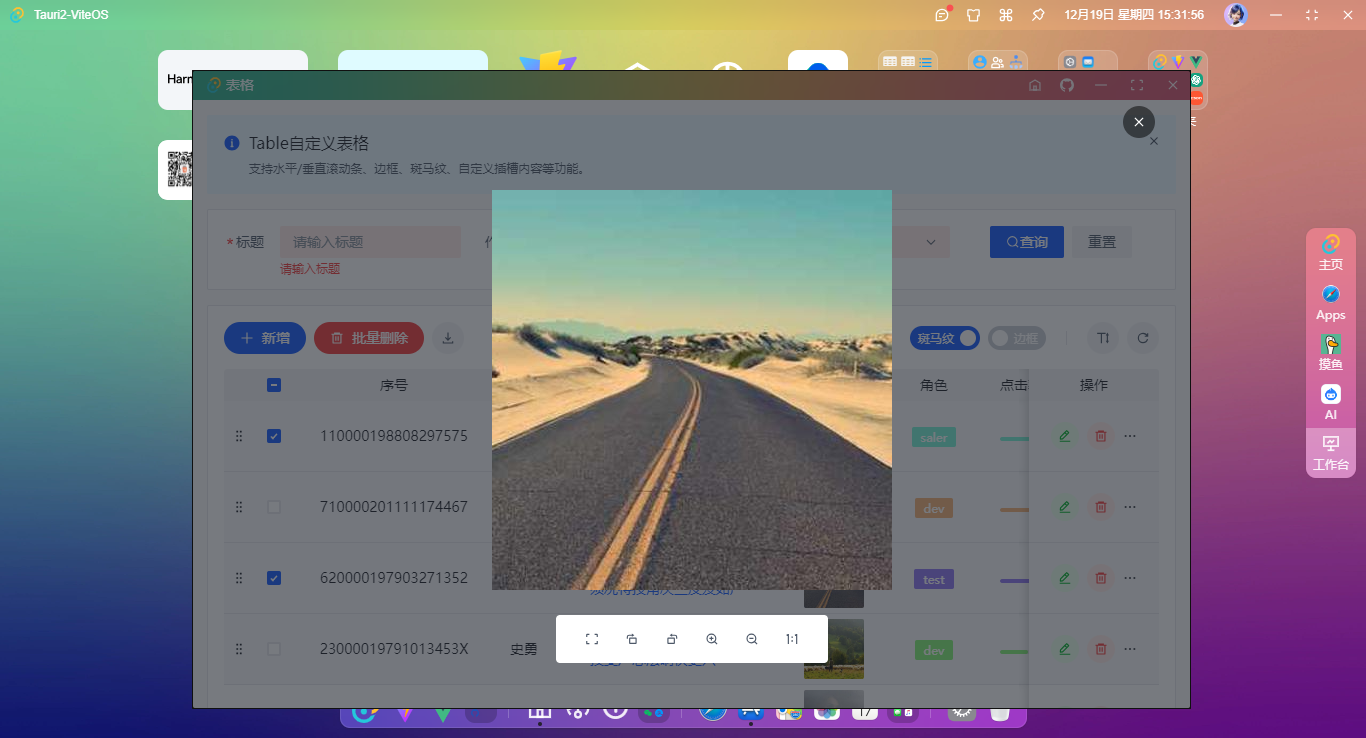Toggle the 斑马纹 stripe switch

(x=945, y=338)
